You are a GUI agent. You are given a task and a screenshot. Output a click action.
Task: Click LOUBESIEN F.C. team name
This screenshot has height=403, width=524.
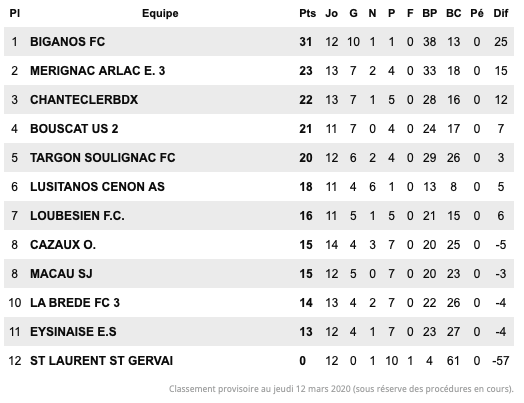pos(77,216)
